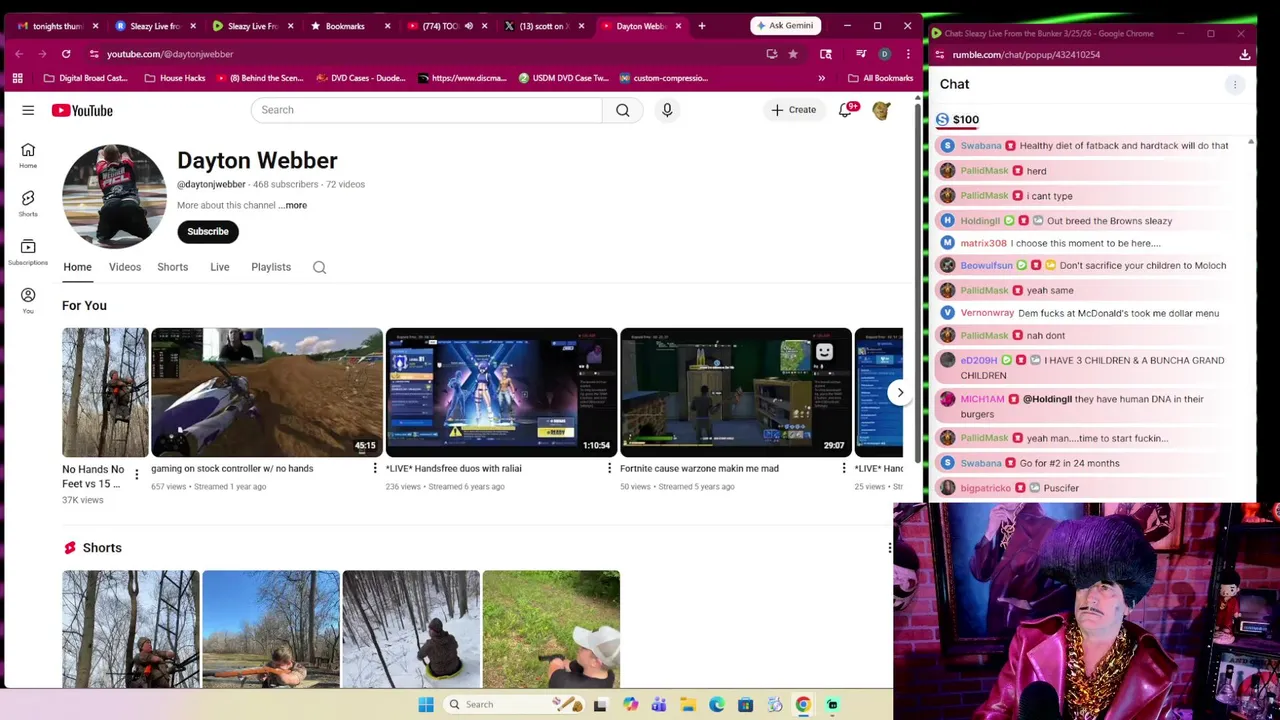This screenshot has width=1280, height=720.
Task: Open Chrome's three-dot menu
Action: (908, 54)
